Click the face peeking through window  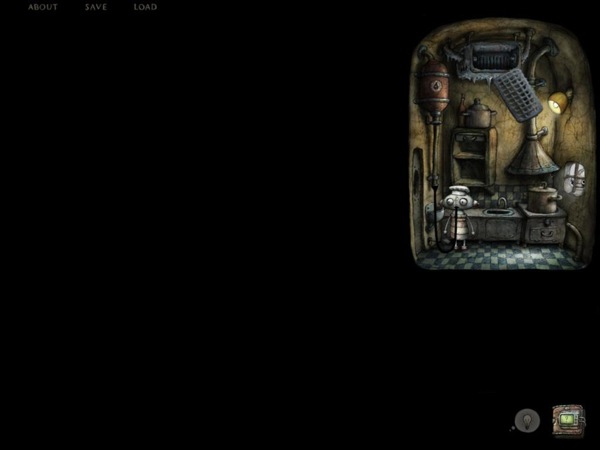(574, 179)
